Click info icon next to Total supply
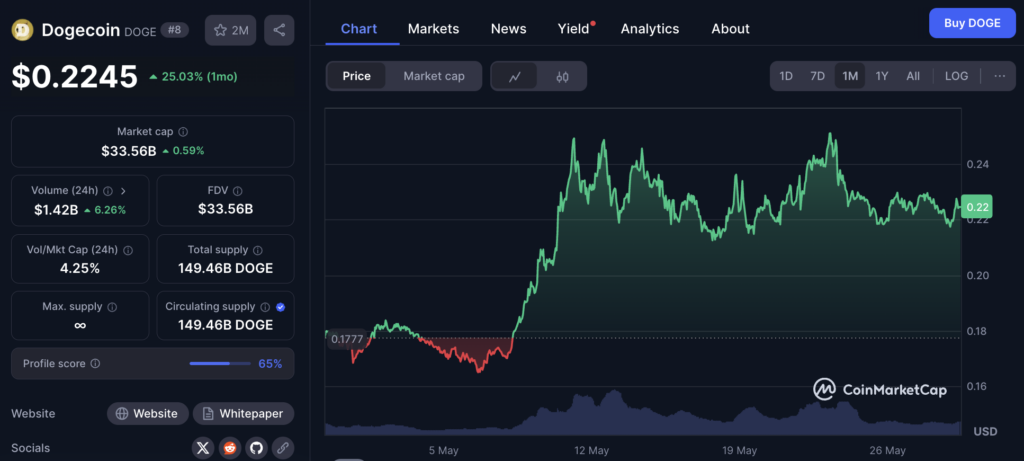Screen dimensions: 1024x461 coord(258,250)
